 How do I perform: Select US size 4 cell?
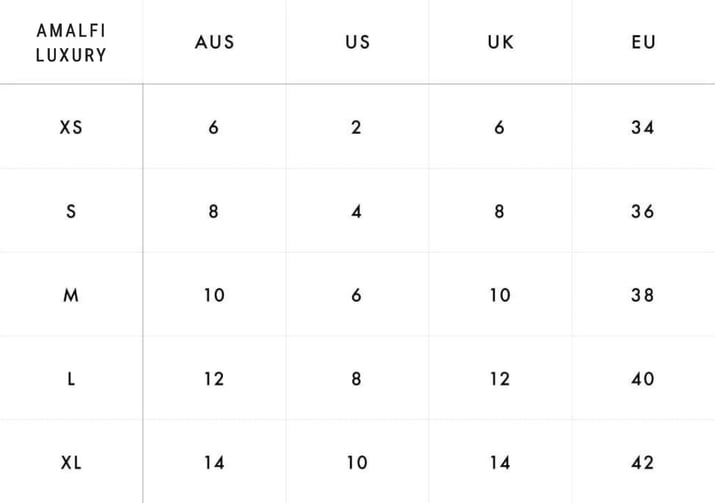pyautogui.click(x=357, y=211)
